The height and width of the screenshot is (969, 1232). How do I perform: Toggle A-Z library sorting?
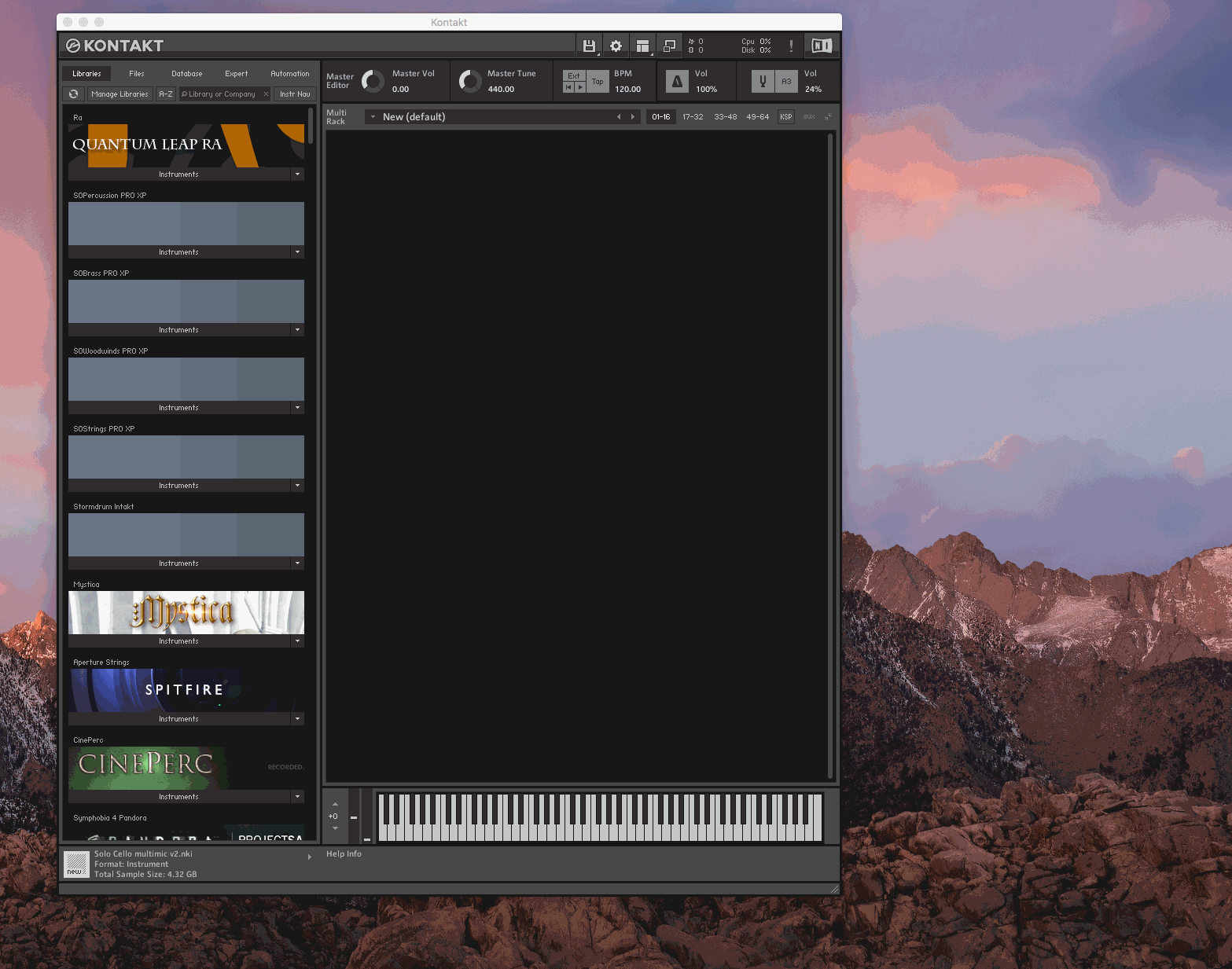(x=166, y=94)
